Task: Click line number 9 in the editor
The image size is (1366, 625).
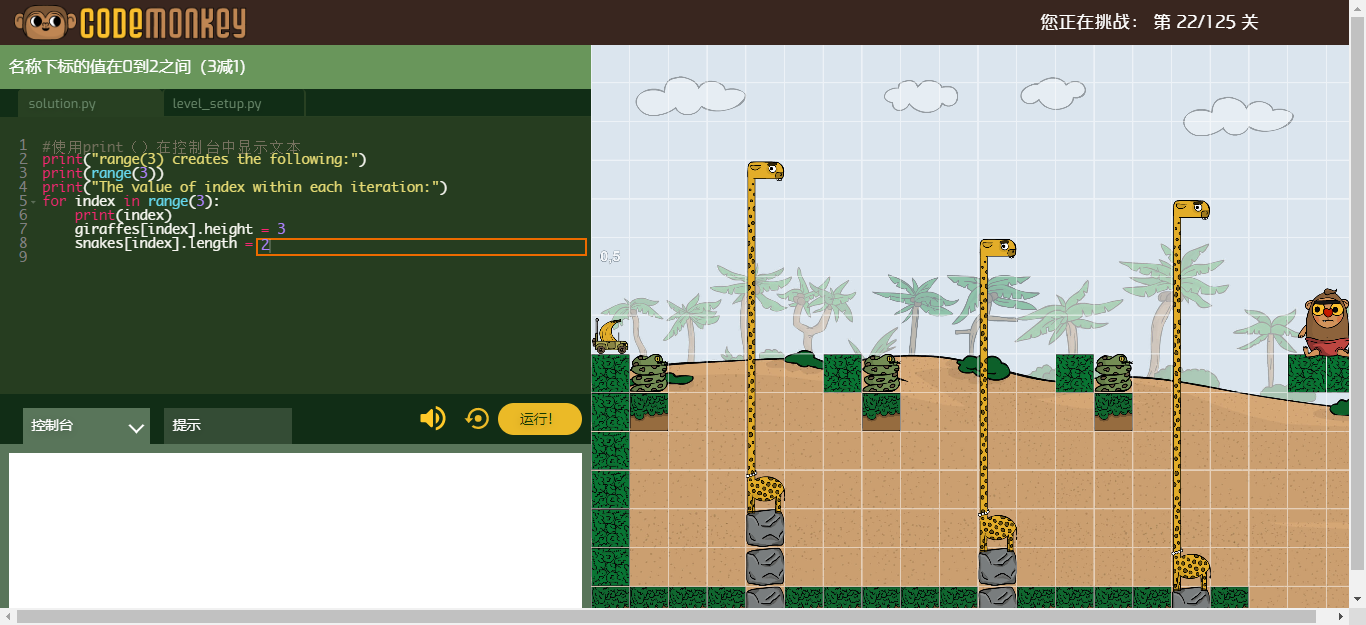Action: click(22, 257)
